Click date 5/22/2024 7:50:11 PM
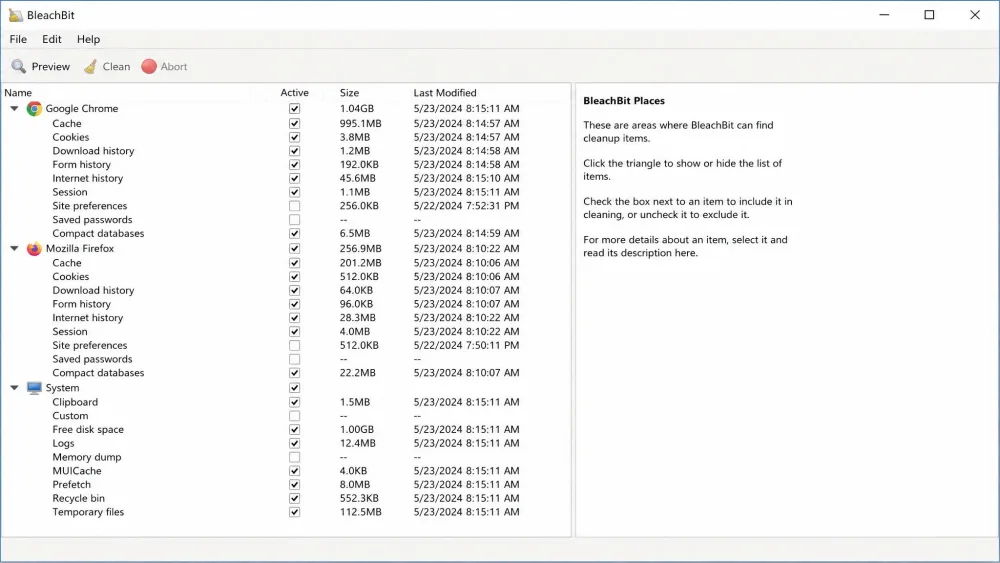This screenshot has width=1000, height=563. tap(466, 346)
